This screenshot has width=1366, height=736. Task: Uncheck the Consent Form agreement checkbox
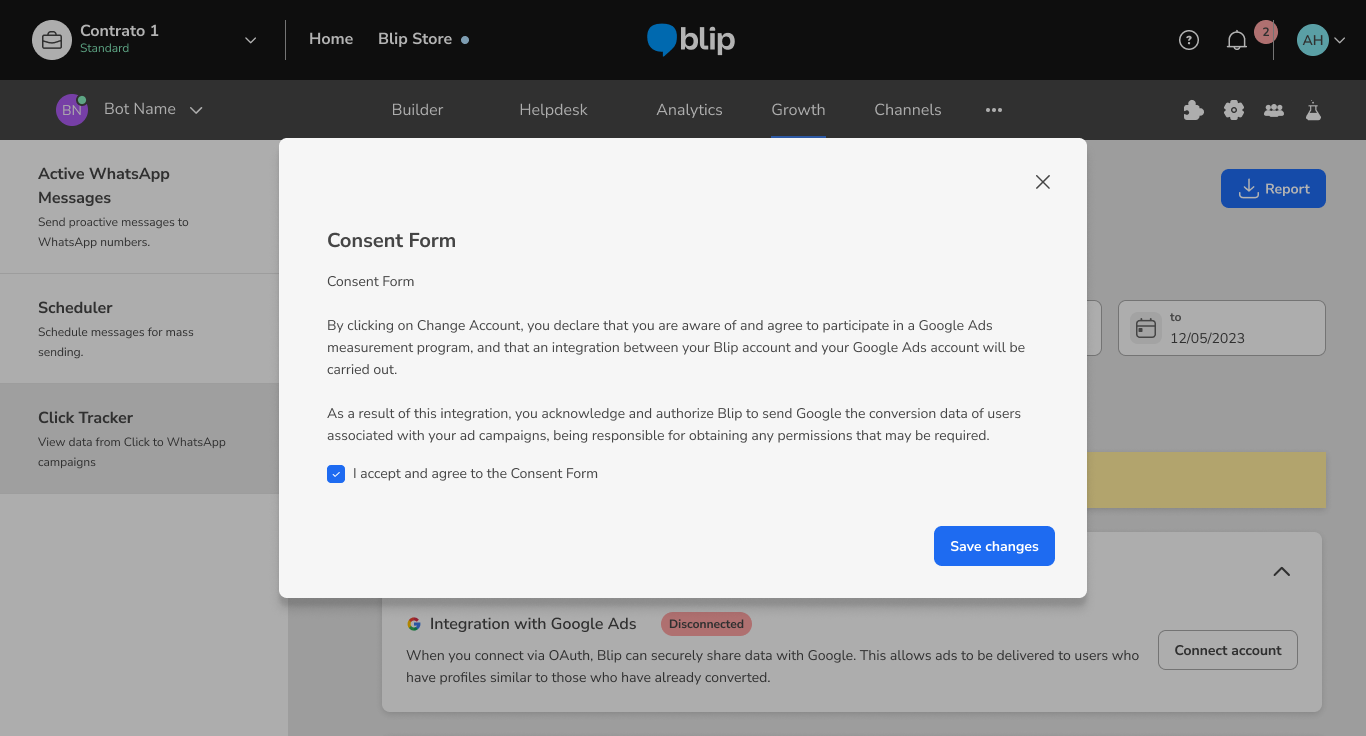336,474
